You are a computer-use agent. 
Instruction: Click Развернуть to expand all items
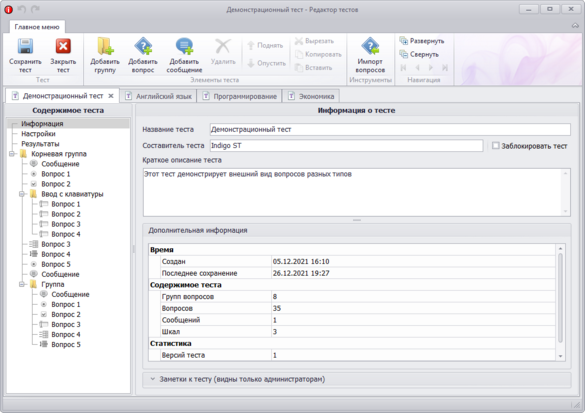[x=422, y=41]
